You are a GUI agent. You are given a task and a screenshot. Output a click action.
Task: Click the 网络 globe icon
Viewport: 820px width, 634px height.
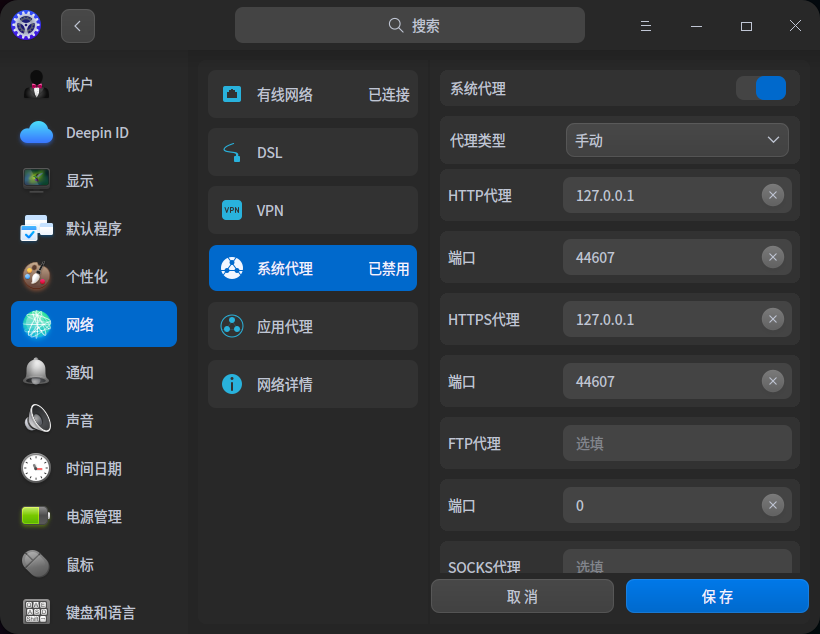(x=37, y=324)
